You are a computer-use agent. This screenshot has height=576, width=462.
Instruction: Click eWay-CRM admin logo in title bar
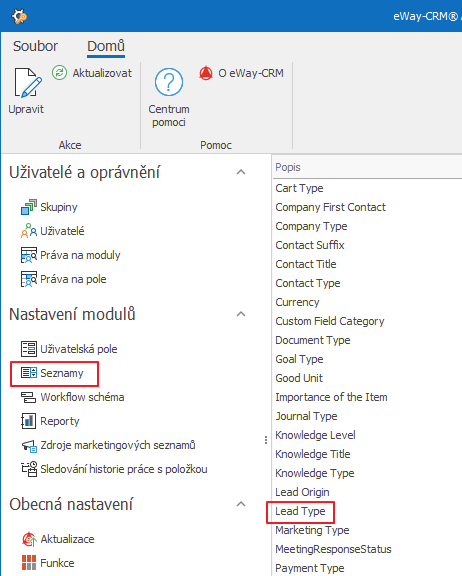(19, 17)
